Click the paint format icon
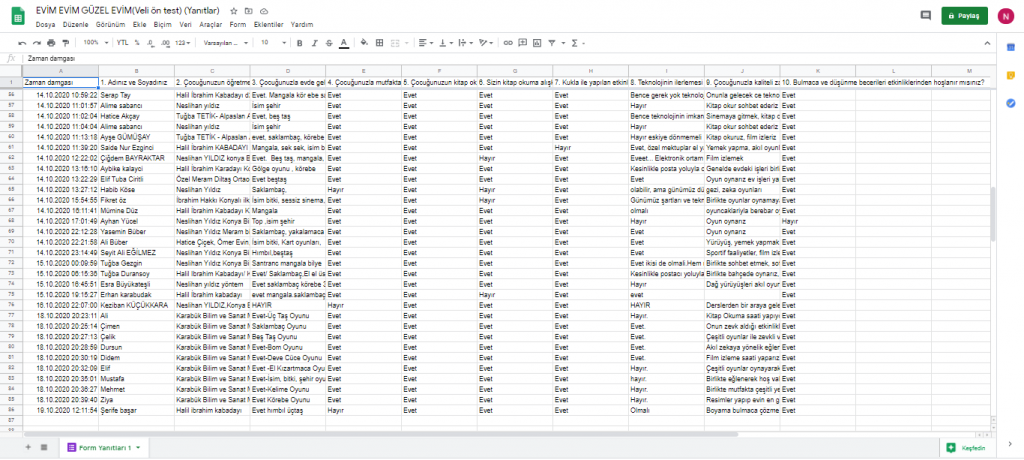1024x460 pixels. [x=66, y=43]
